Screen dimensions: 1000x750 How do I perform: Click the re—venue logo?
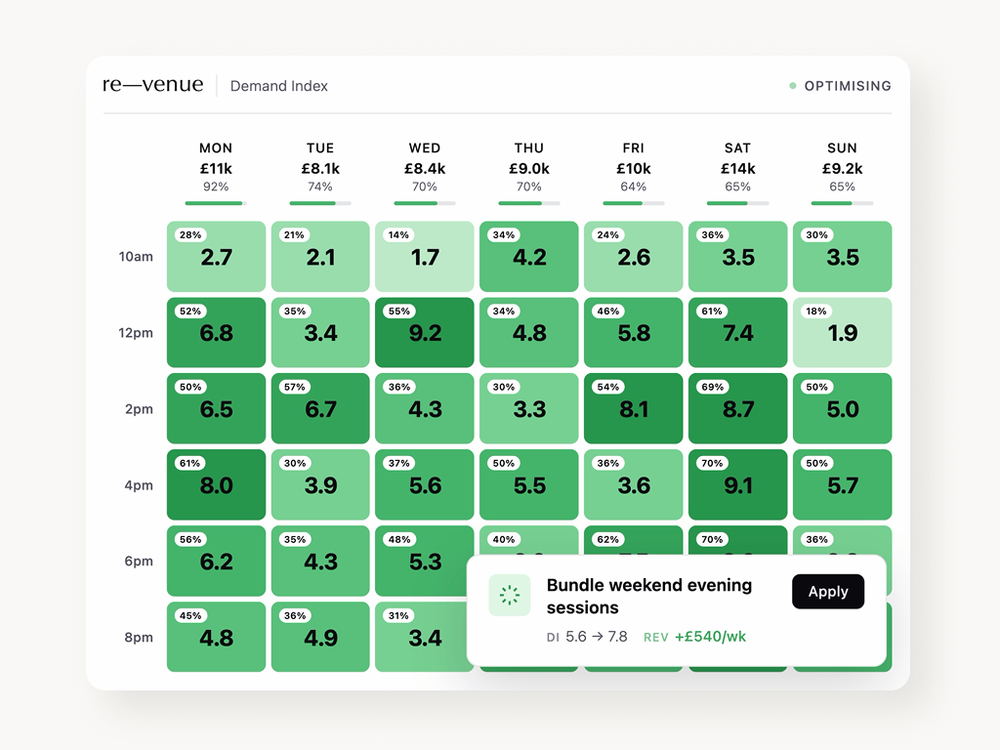[x=153, y=85]
